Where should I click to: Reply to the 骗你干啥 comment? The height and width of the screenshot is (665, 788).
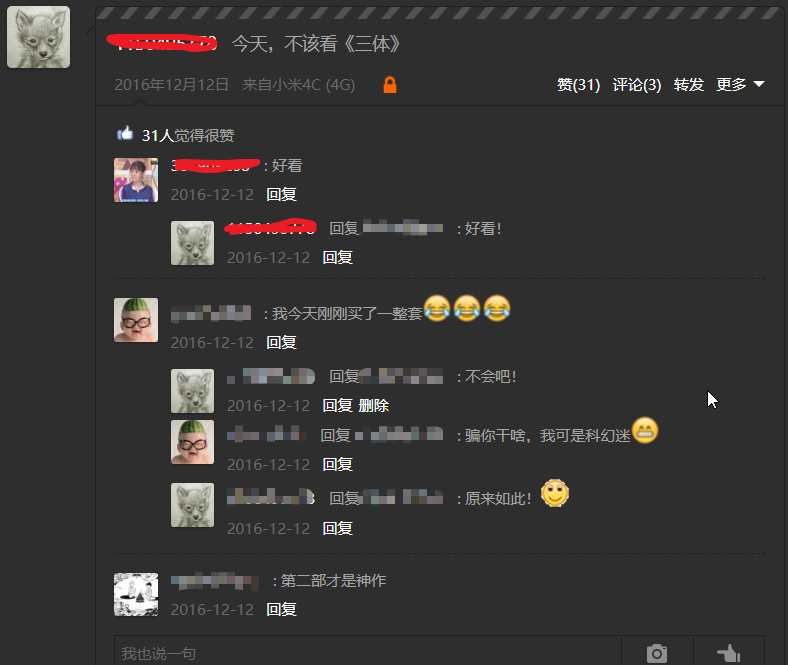pos(338,464)
